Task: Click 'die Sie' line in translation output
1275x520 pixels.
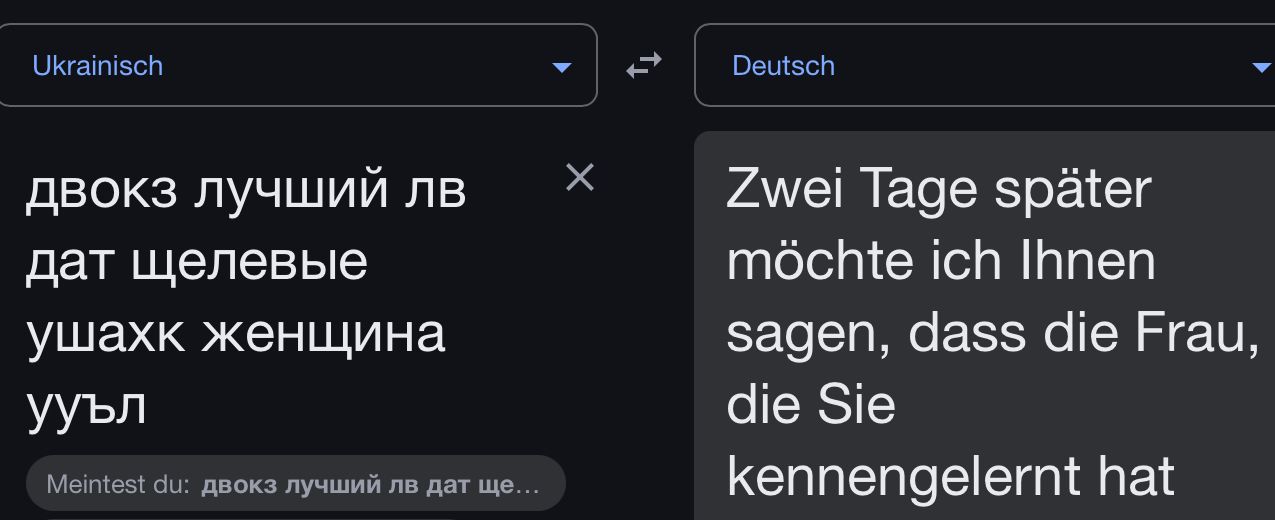Action: coord(810,405)
